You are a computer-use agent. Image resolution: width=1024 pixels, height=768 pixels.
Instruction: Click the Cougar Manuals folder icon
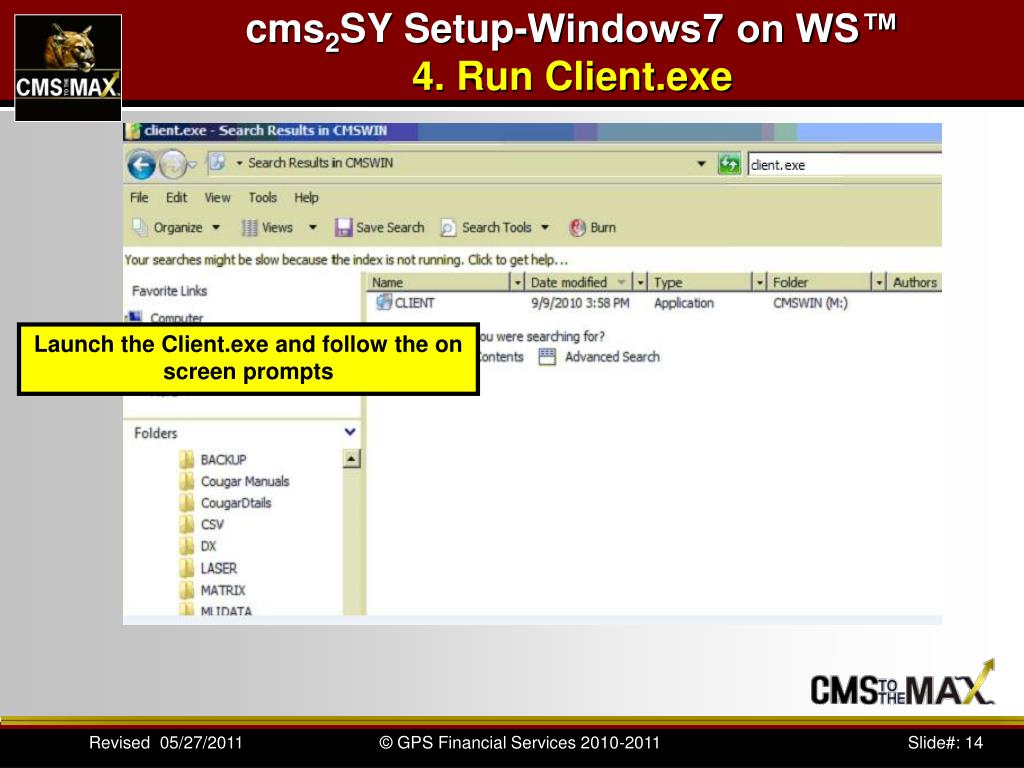point(187,481)
